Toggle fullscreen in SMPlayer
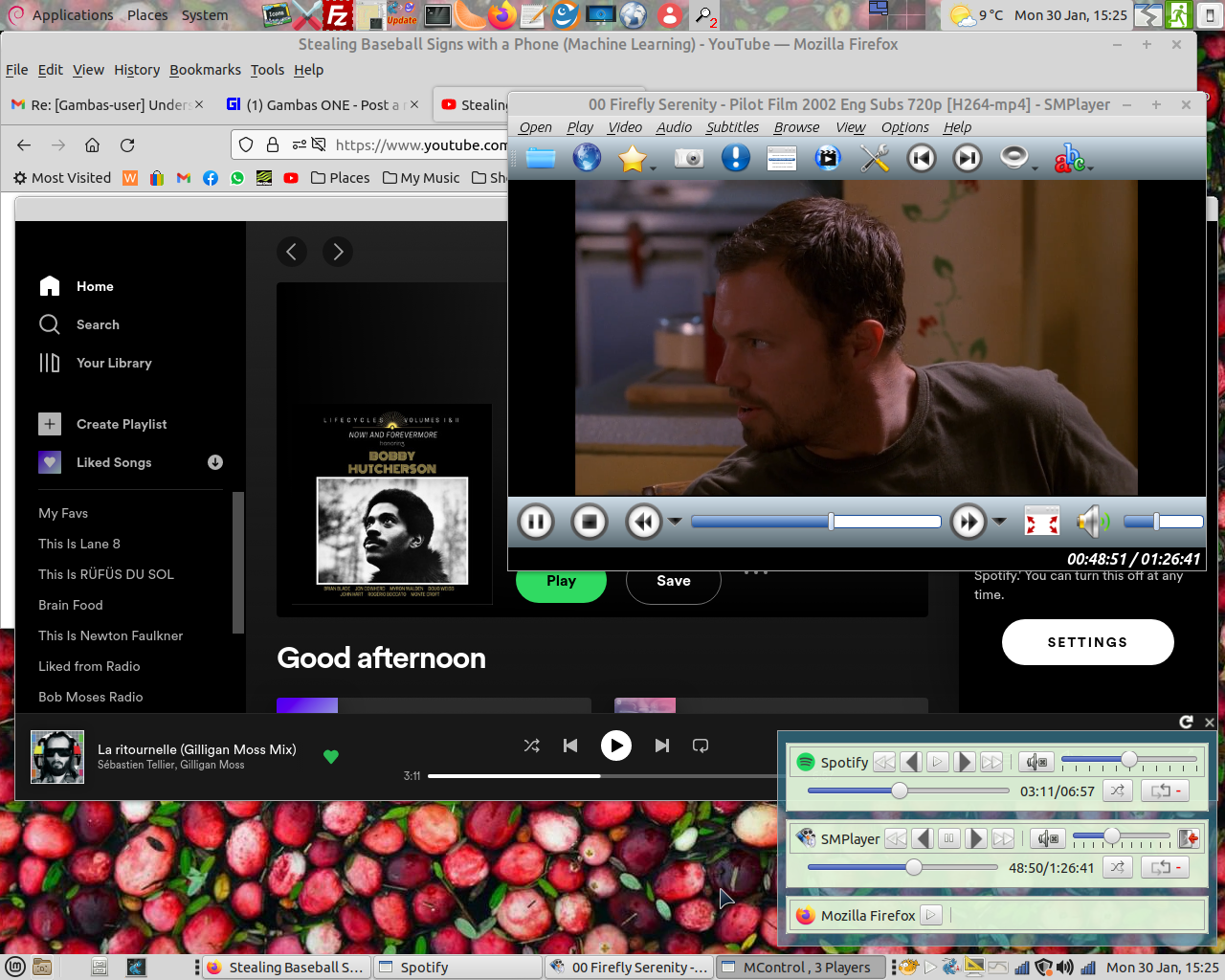Viewport: 1225px width, 980px height. point(1041,522)
